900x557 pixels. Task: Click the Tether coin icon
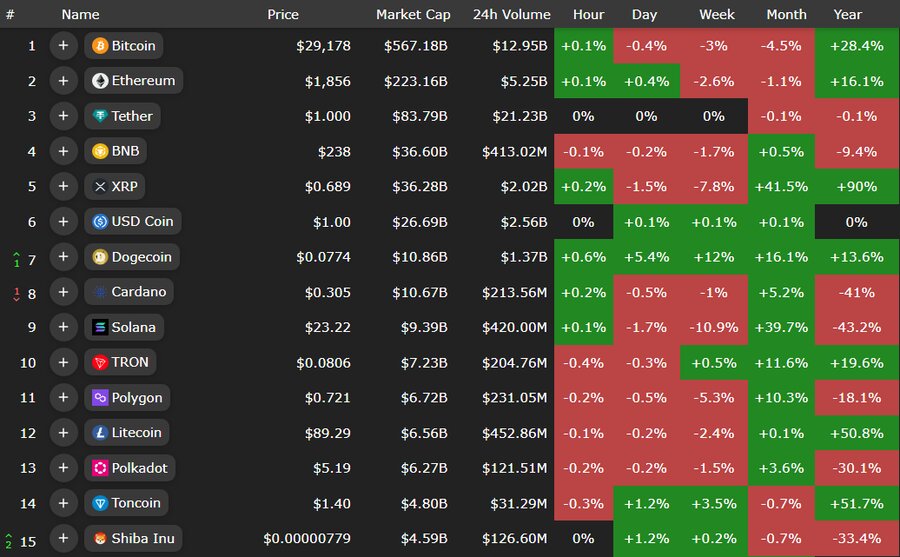[x=99, y=116]
